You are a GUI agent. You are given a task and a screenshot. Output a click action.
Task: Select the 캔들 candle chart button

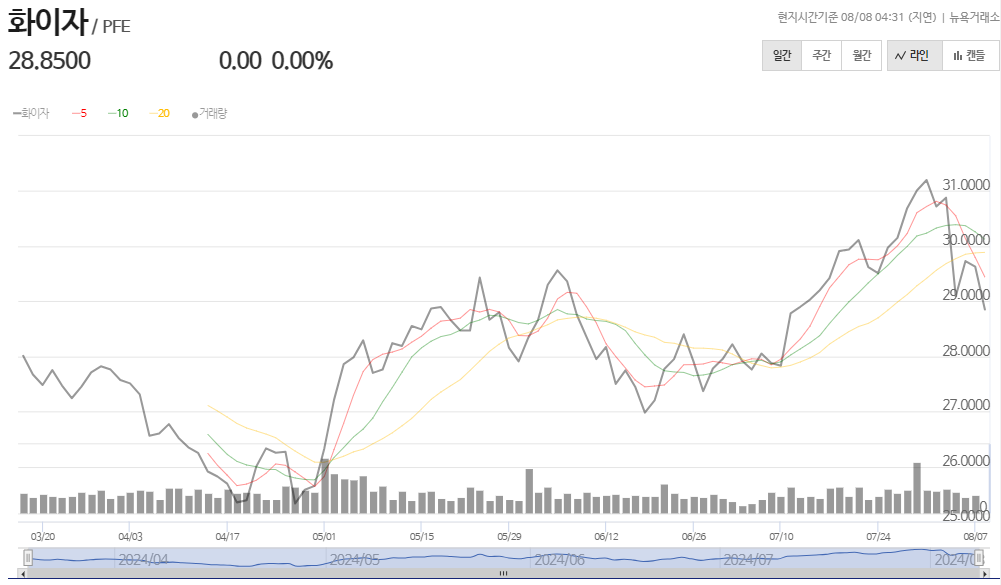coord(970,56)
